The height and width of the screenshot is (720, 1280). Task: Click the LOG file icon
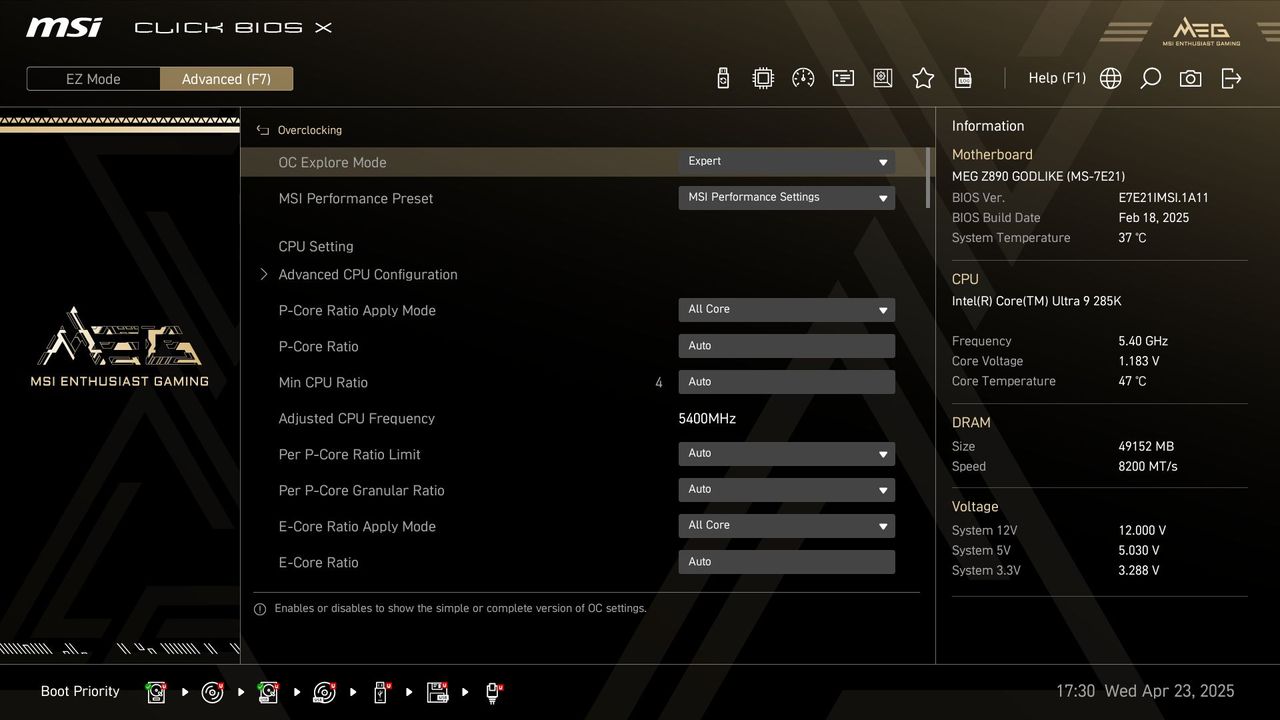(963, 78)
